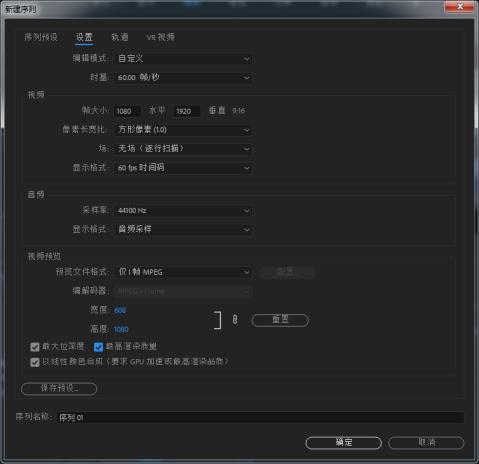Click the 重置 button

280,320
